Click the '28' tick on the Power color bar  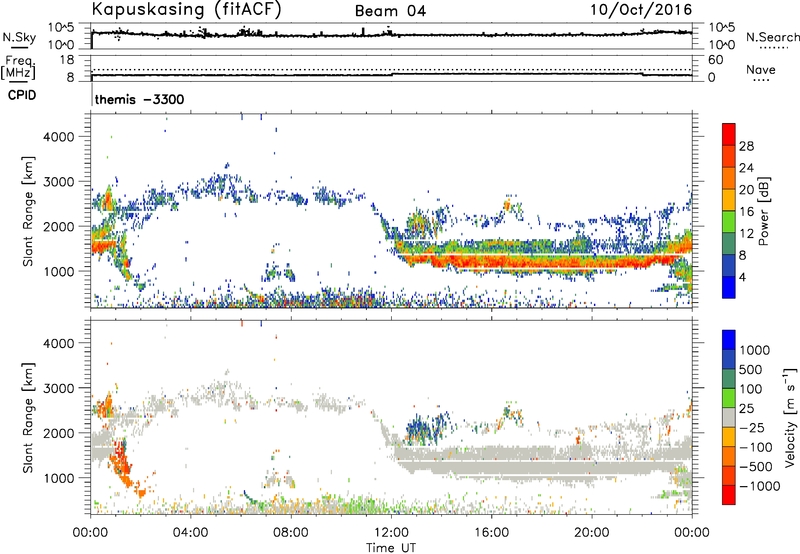(x=746, y=146)
